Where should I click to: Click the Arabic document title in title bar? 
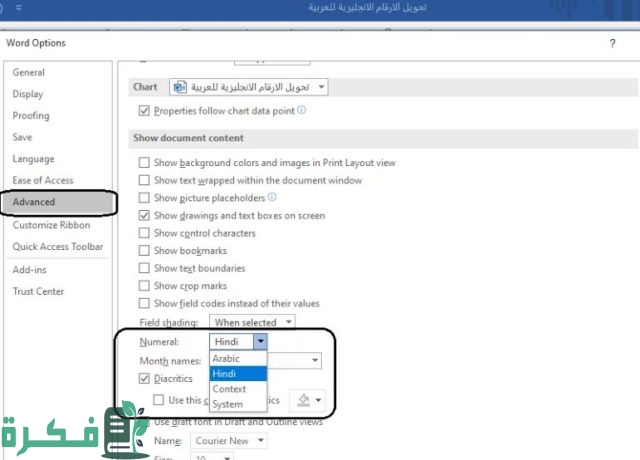pos(367,7)
